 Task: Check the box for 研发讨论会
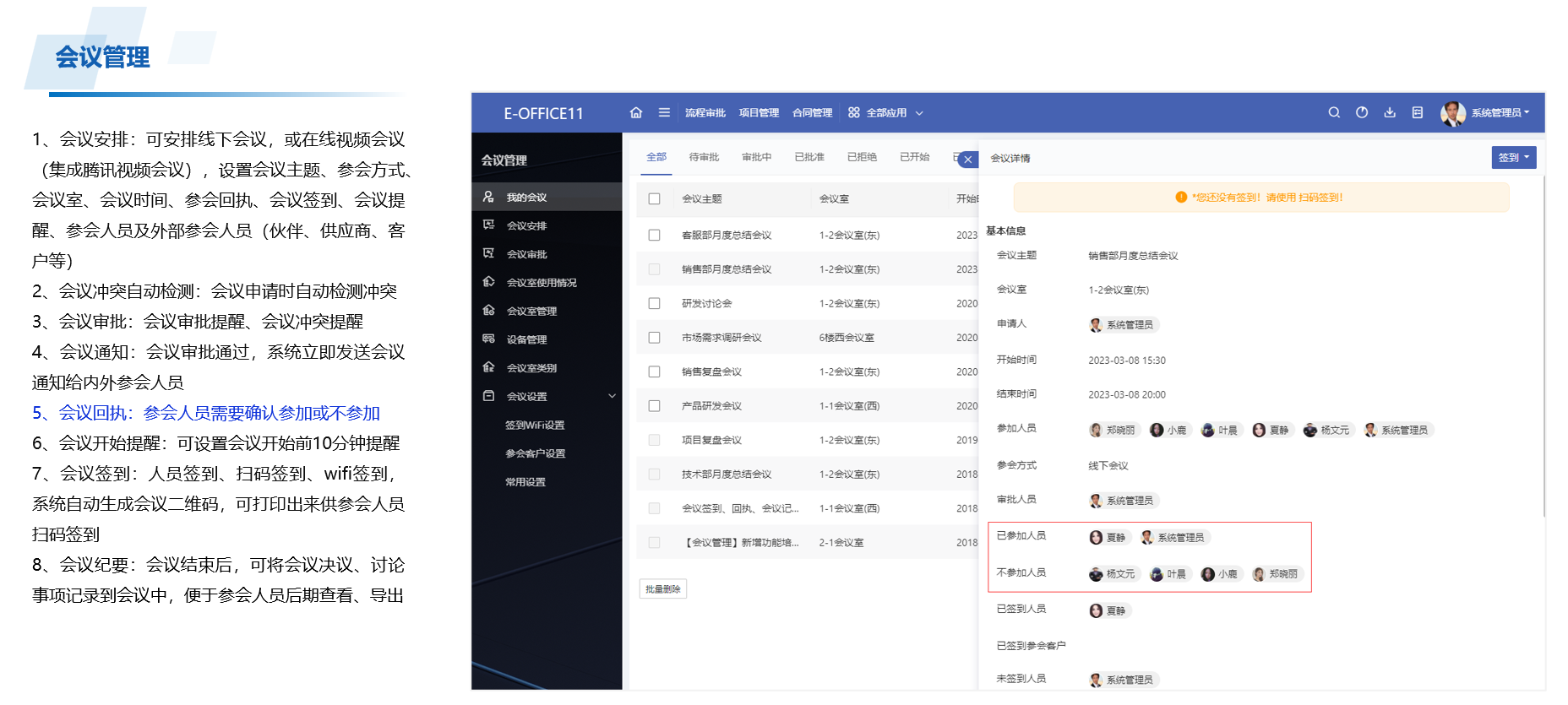654,303
